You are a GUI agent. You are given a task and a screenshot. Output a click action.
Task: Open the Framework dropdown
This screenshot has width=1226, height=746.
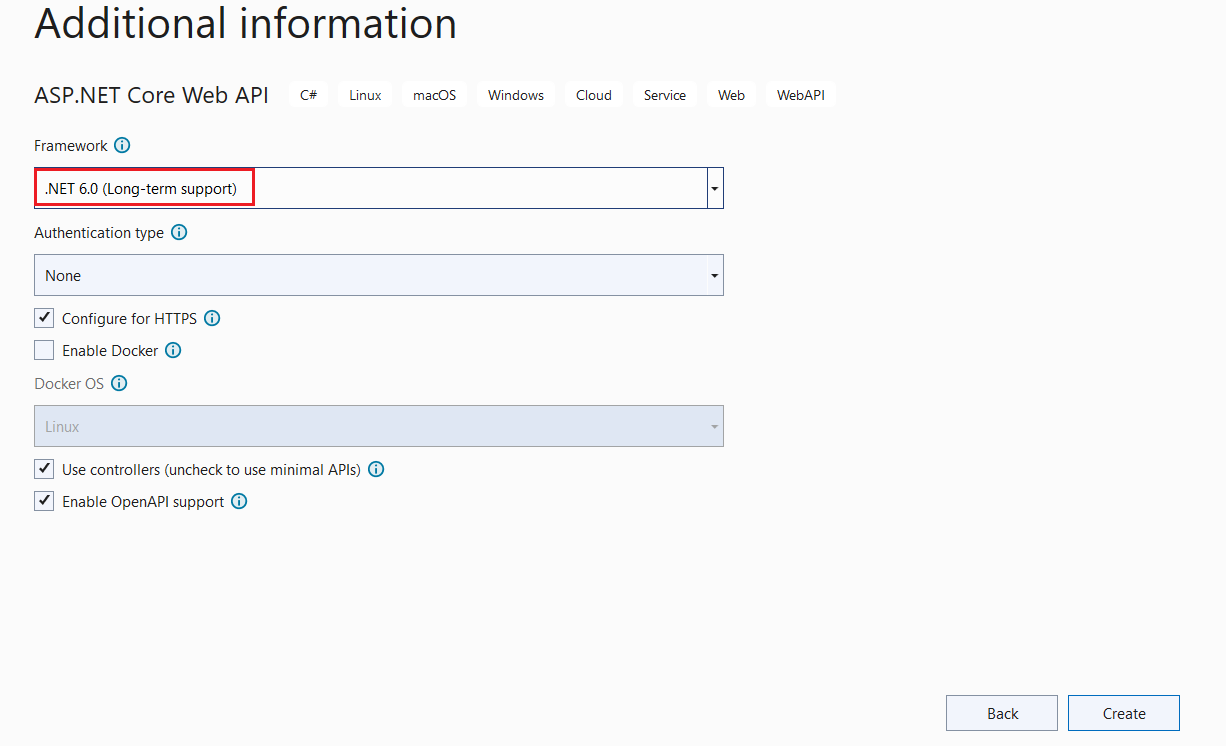click(714, 187)
